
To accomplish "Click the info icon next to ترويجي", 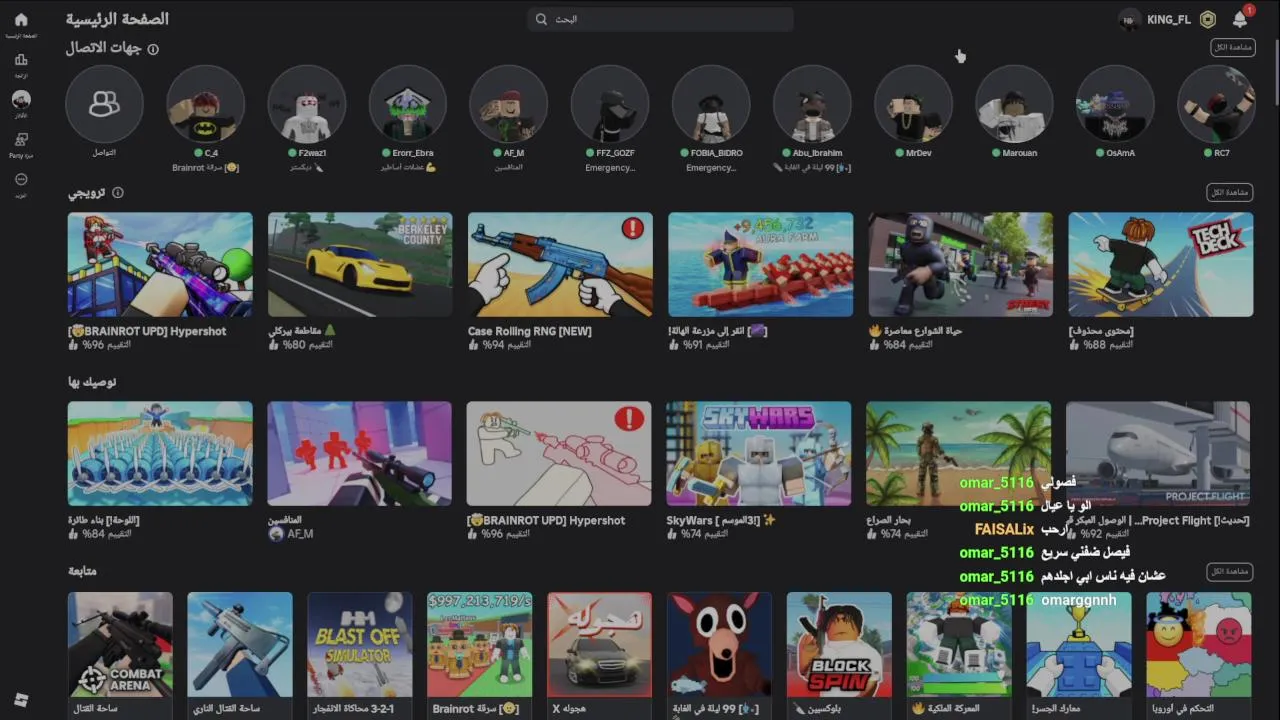I will (118, 192).
